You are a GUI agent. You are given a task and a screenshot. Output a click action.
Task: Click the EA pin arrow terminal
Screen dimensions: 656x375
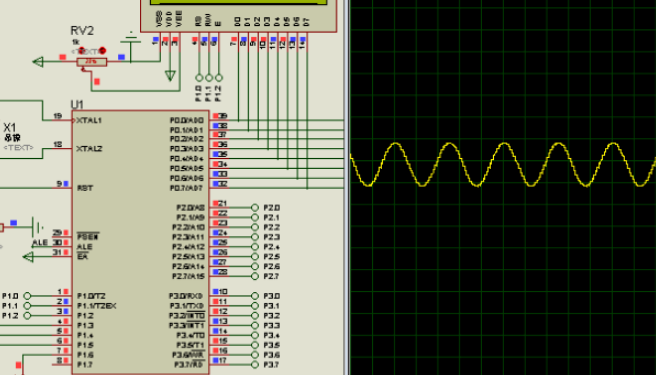click(x=28, y=257)
